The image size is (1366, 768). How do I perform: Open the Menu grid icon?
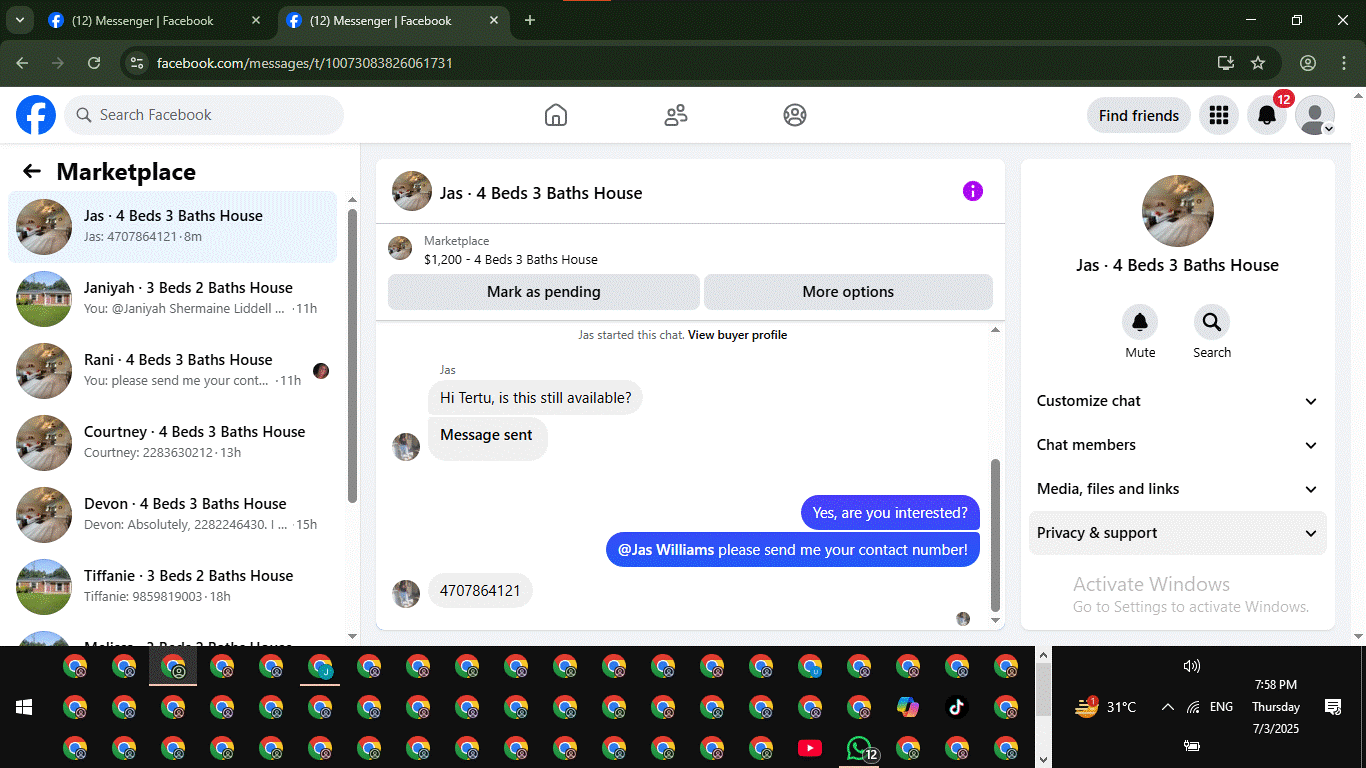pos(1218,115)
